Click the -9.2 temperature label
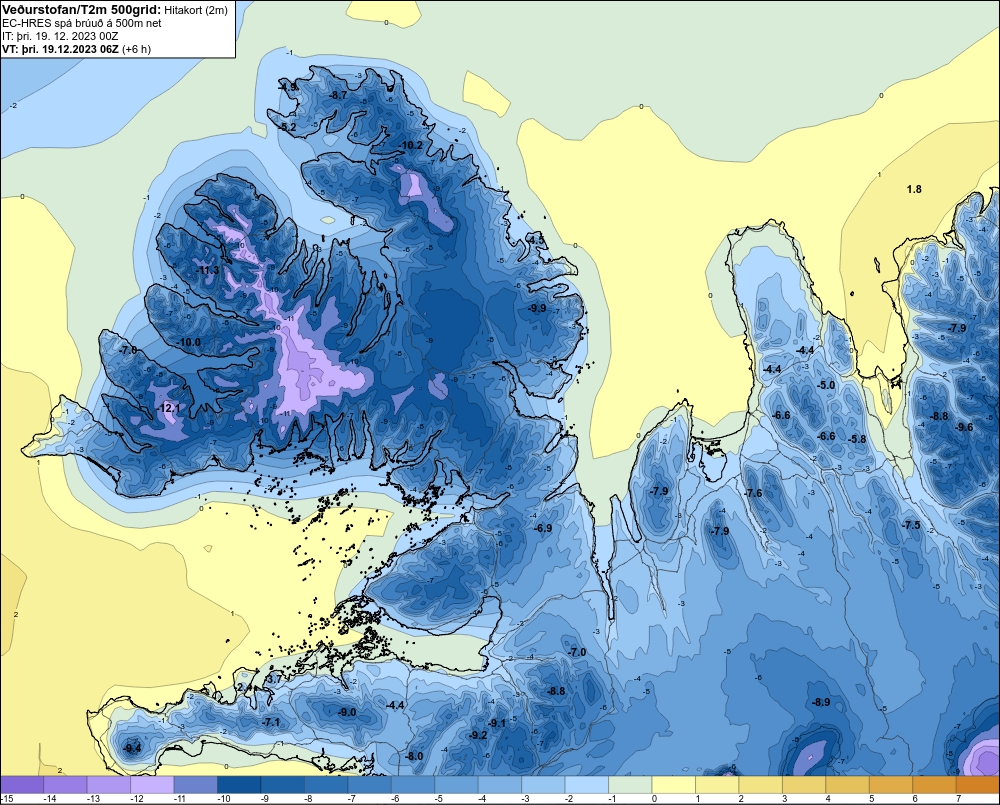This screenshot has width=1000, height=805. (x=478, y=735)
